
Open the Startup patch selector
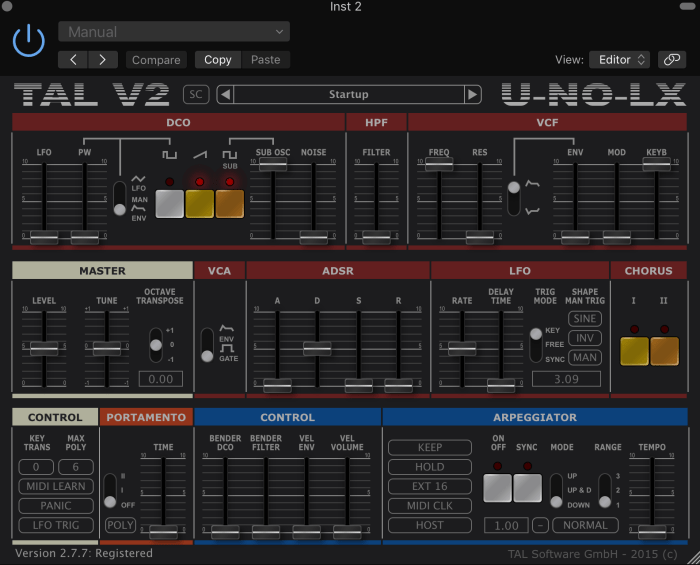pos(348,95)
